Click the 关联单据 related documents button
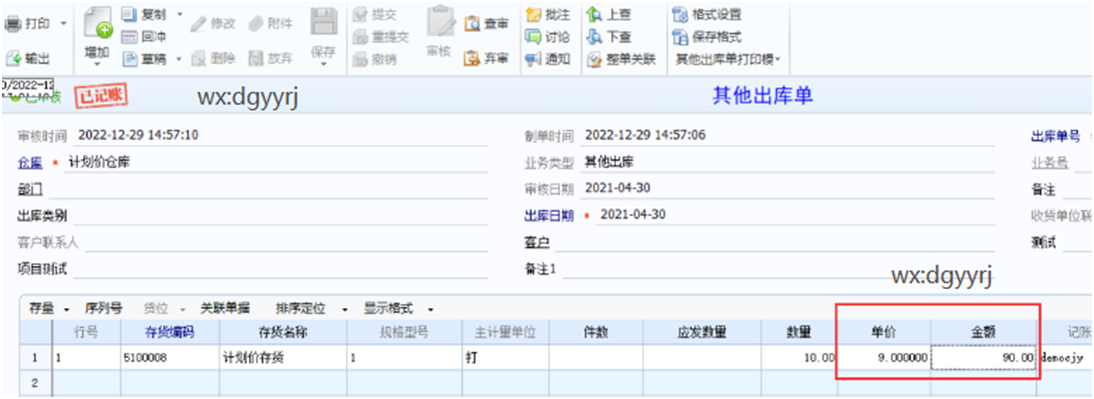 tap(225, 308)
